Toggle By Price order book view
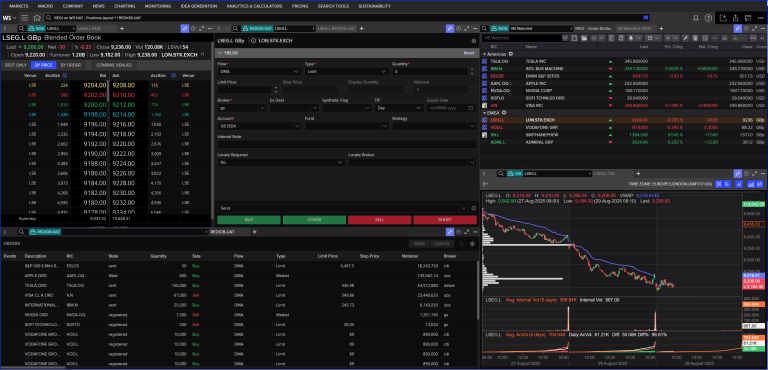 (x=43, y=65)
